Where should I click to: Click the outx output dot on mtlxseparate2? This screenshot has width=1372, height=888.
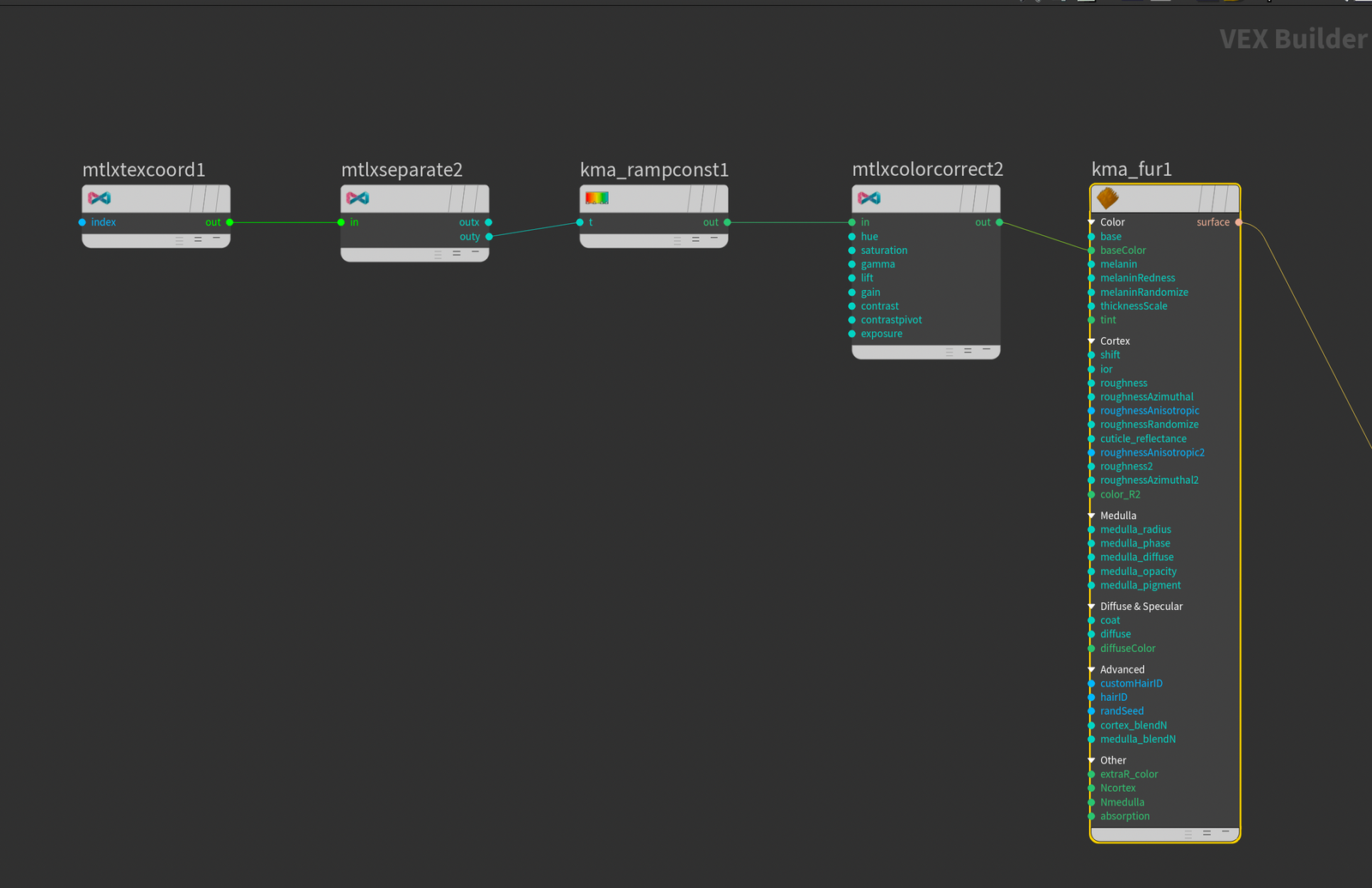click(x=489, y=222)
